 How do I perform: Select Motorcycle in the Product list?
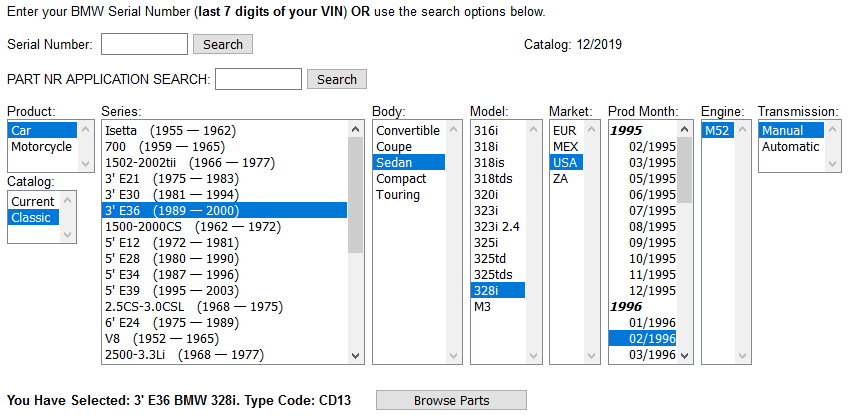[x=41, y=147]
